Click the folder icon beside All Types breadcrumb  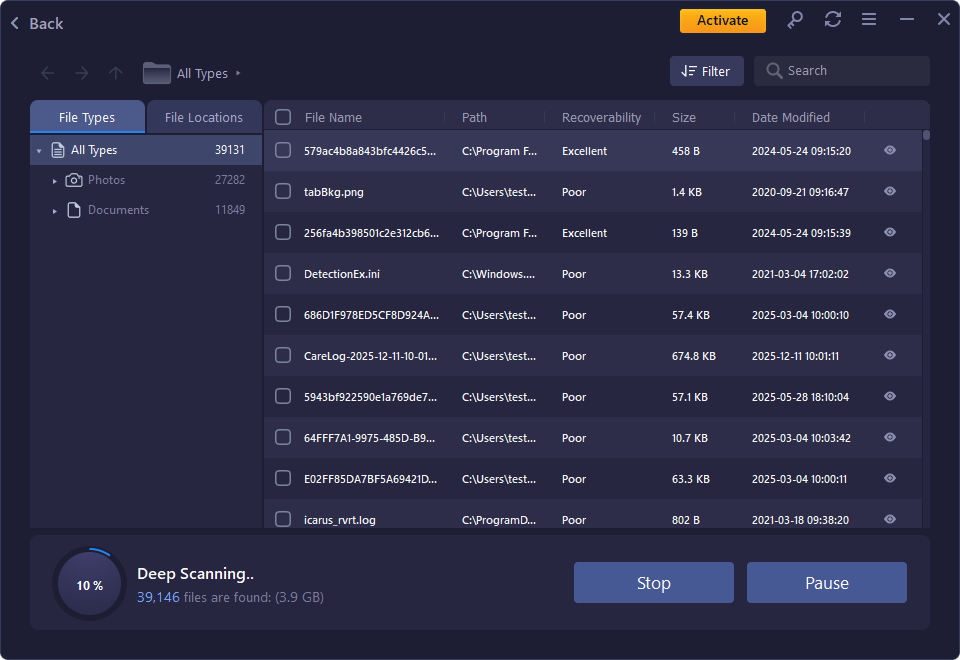click(x=156, y=73)
